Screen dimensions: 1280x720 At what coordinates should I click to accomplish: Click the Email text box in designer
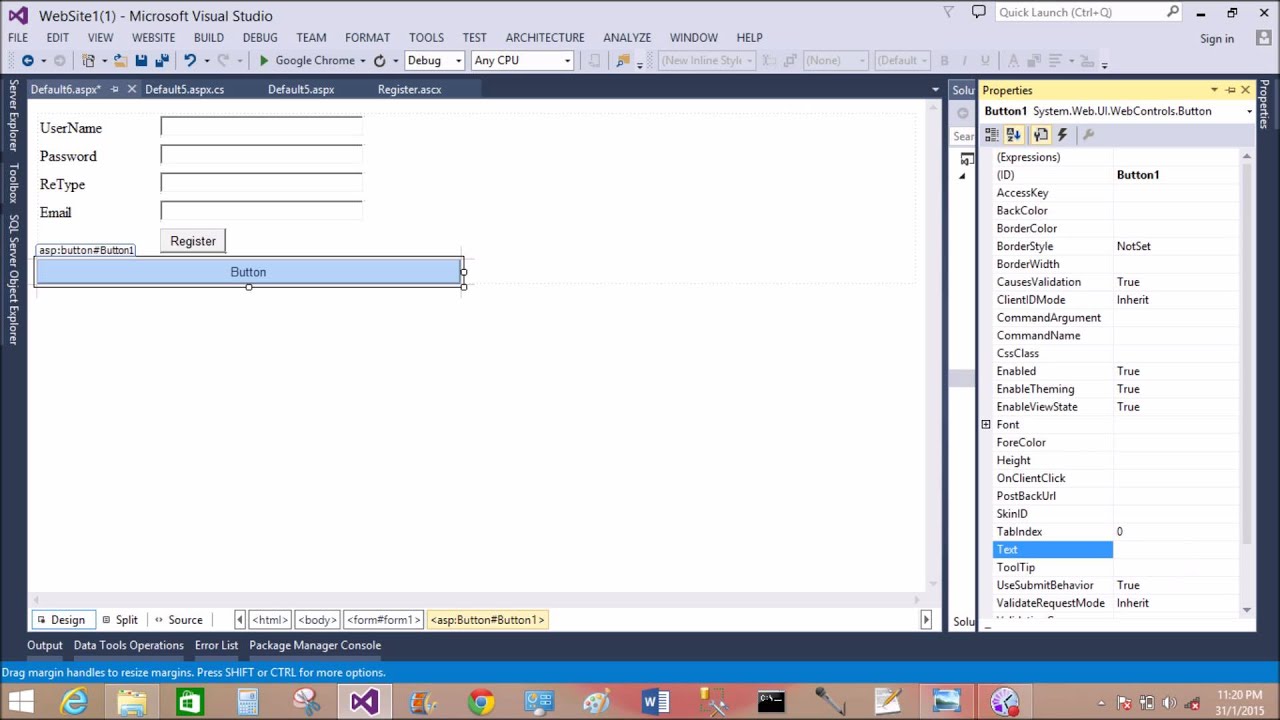coord(262,211)
